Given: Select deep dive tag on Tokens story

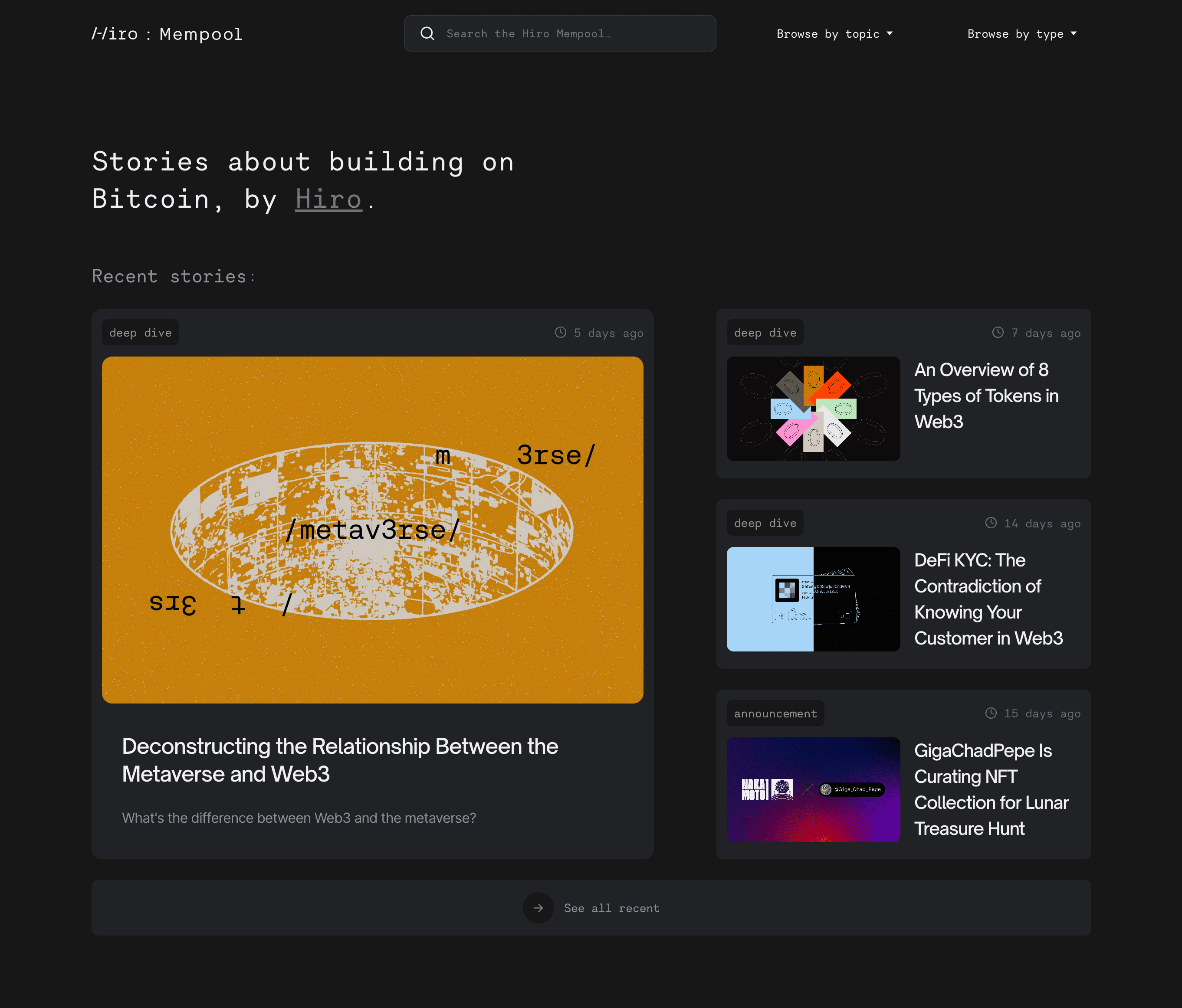Looking at the screenshot, I should [x=765, y=332].
